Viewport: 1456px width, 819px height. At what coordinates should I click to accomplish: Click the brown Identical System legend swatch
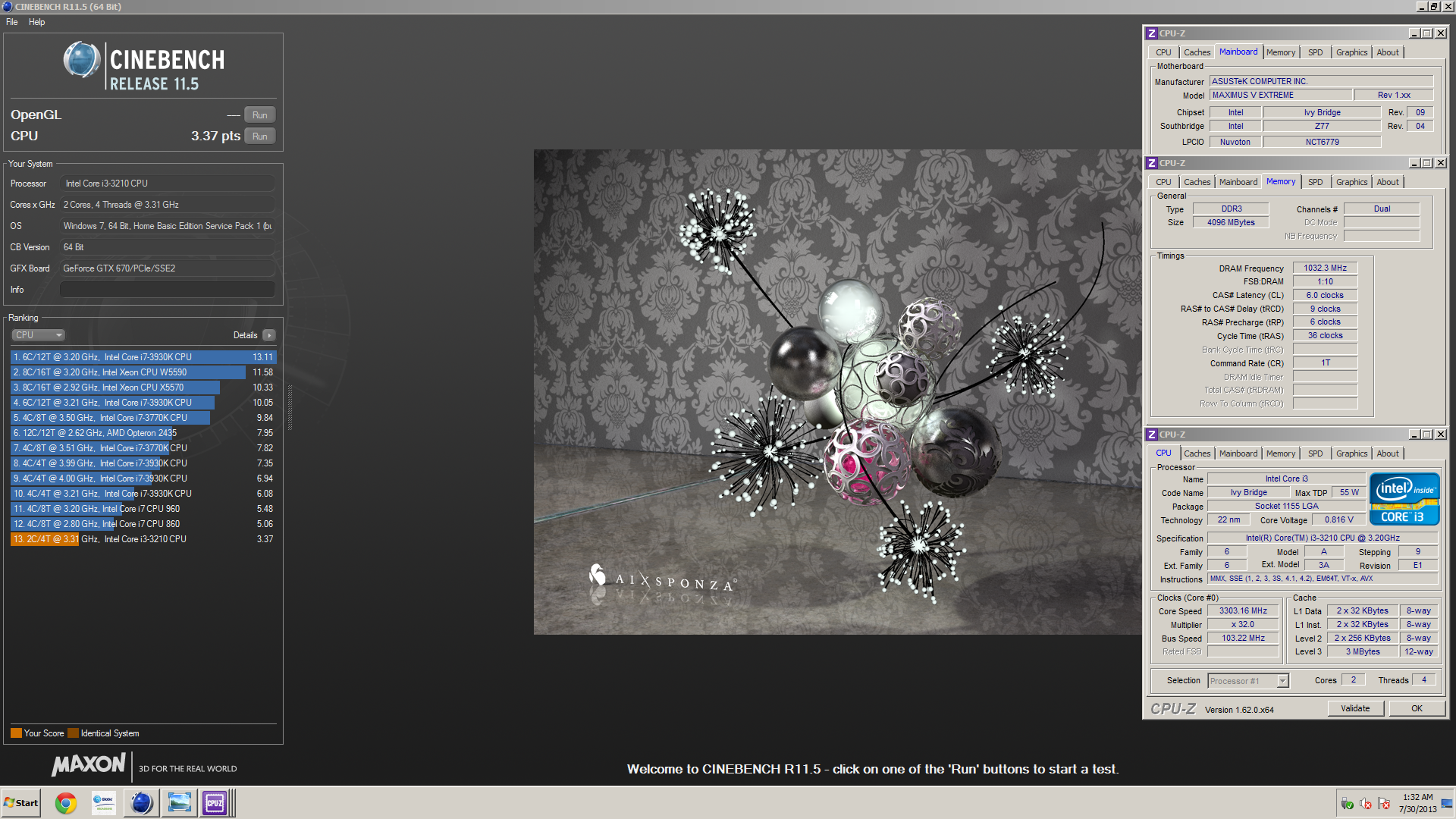click(73, 733)
